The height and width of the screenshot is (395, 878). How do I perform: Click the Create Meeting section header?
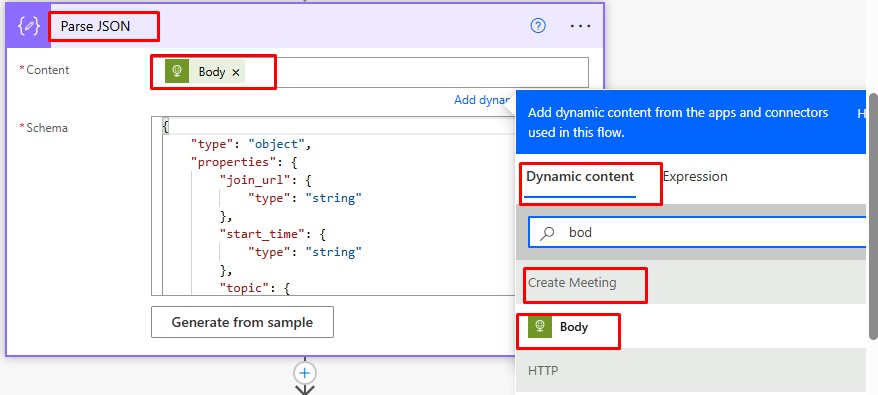coord(690,283)
